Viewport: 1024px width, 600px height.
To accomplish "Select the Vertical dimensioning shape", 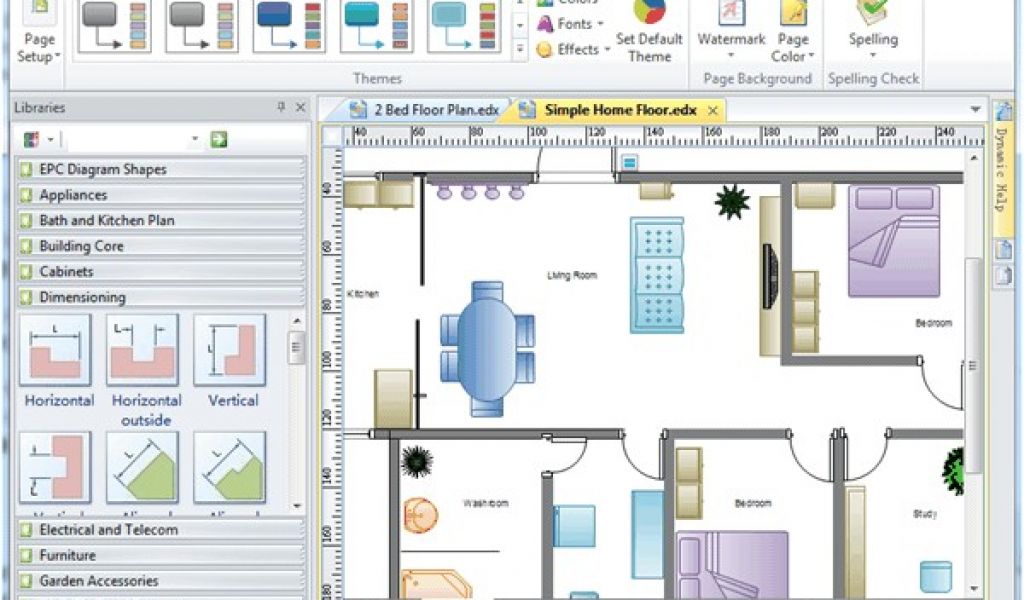I will pos(230,351).
